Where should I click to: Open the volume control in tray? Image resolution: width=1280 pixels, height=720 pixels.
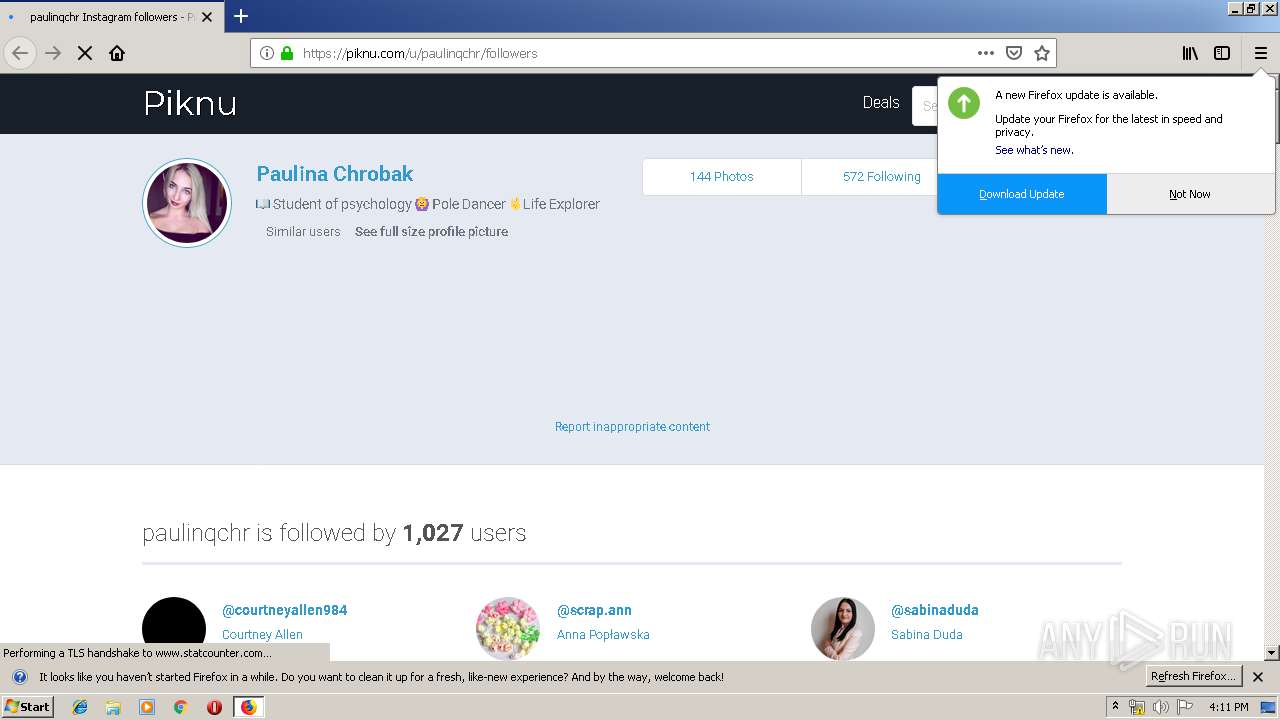click(x=1160, y=707)
